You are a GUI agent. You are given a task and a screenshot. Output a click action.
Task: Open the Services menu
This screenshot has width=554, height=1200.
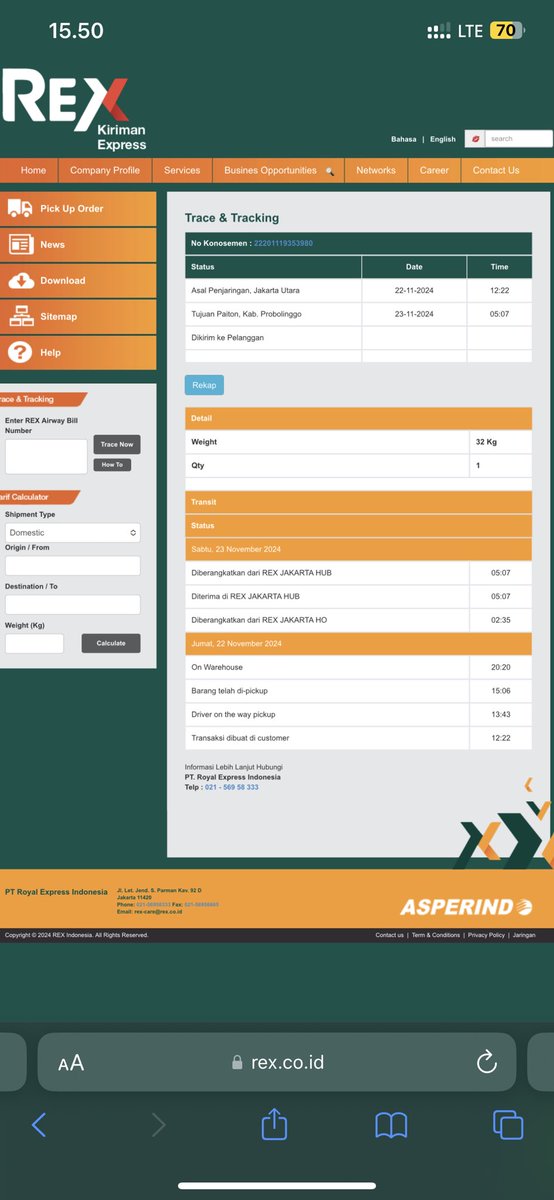pos(182,170)
